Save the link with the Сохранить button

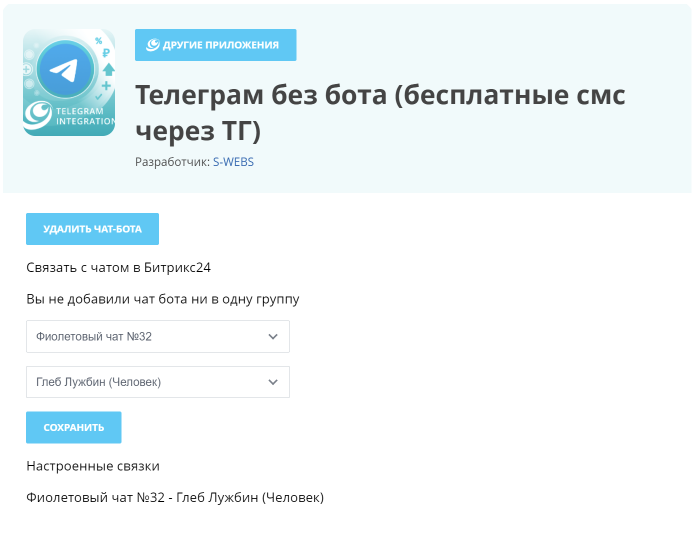click(x=74, y=427)
